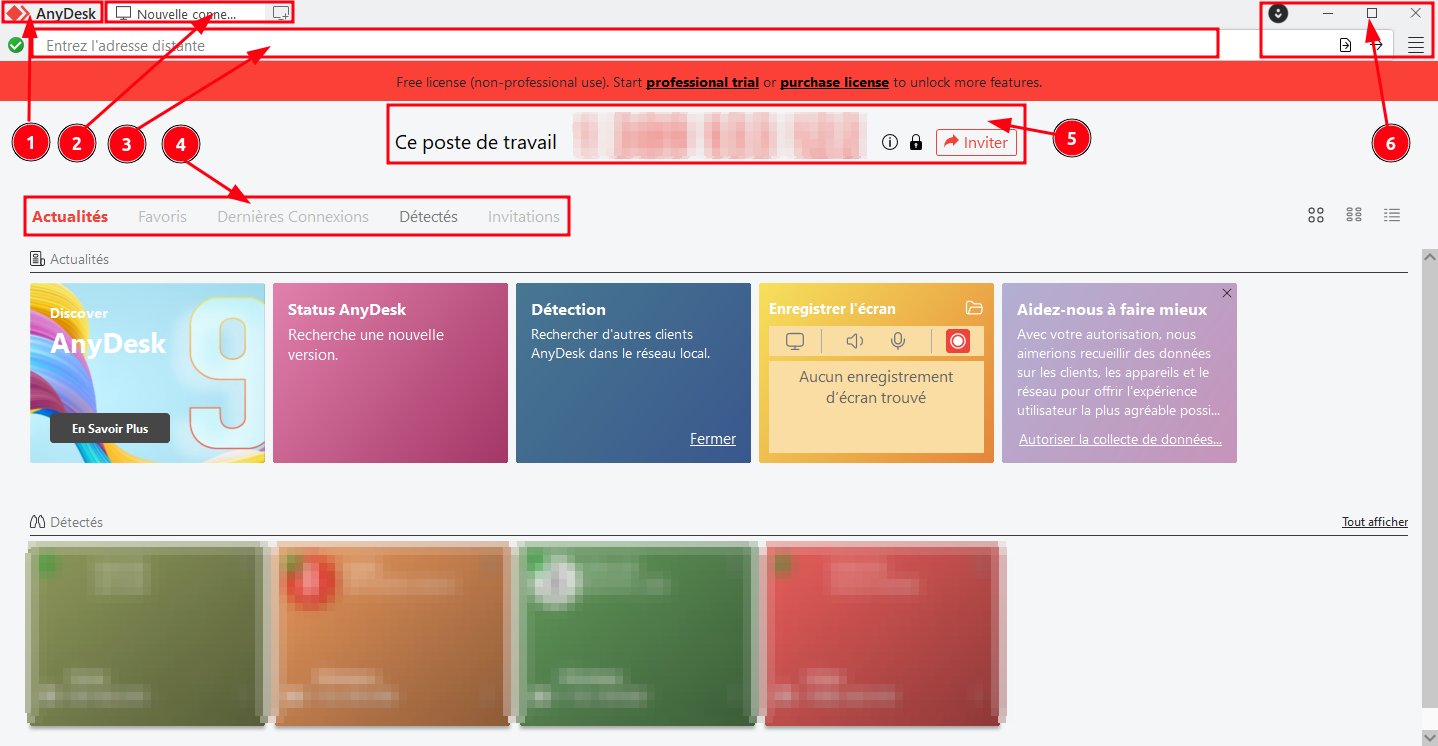This screenshot has height=746, width=1438.
Task: Click the padlock icon next to Inviter
Action: [x=916, y=143]
